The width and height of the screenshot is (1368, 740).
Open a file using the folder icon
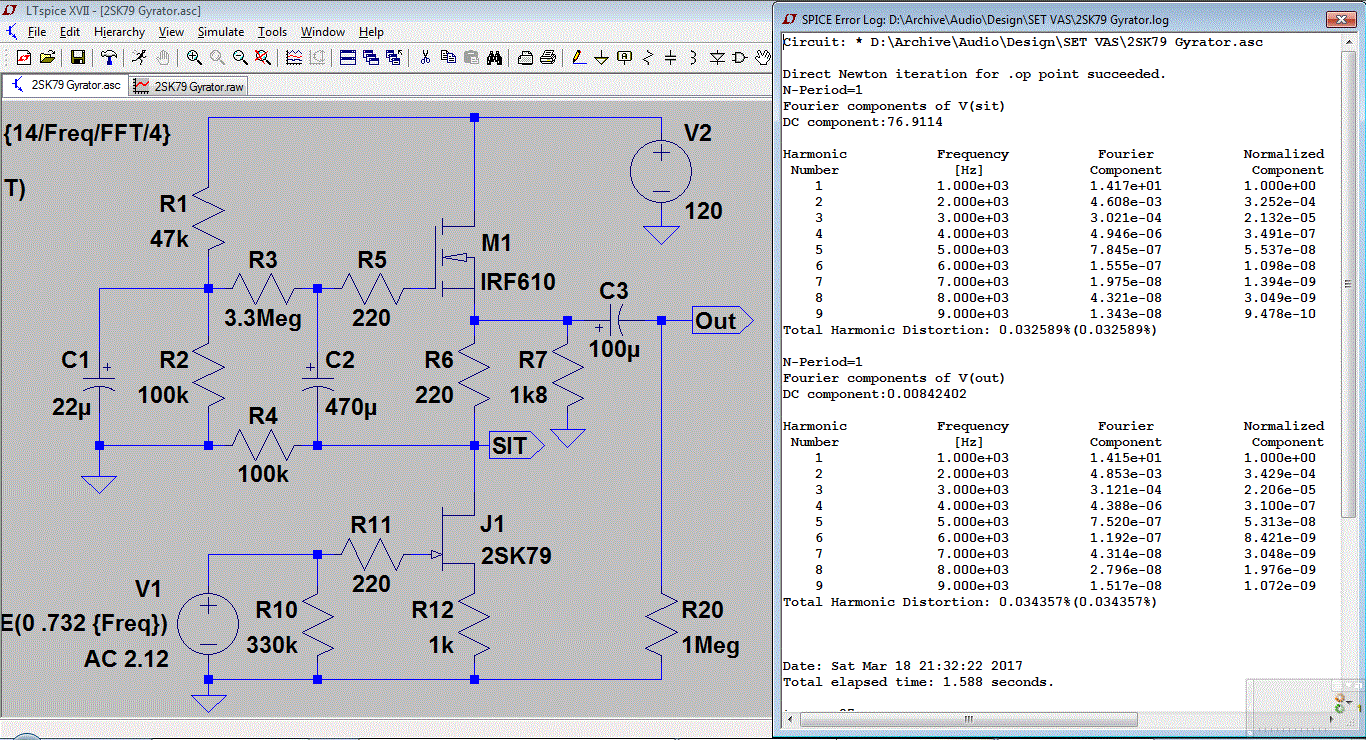47,58
